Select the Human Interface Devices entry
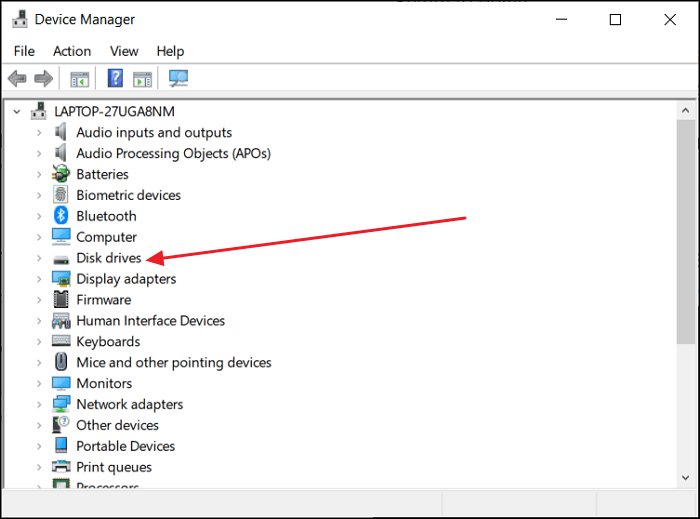The image size is (700, 519). 151,321
